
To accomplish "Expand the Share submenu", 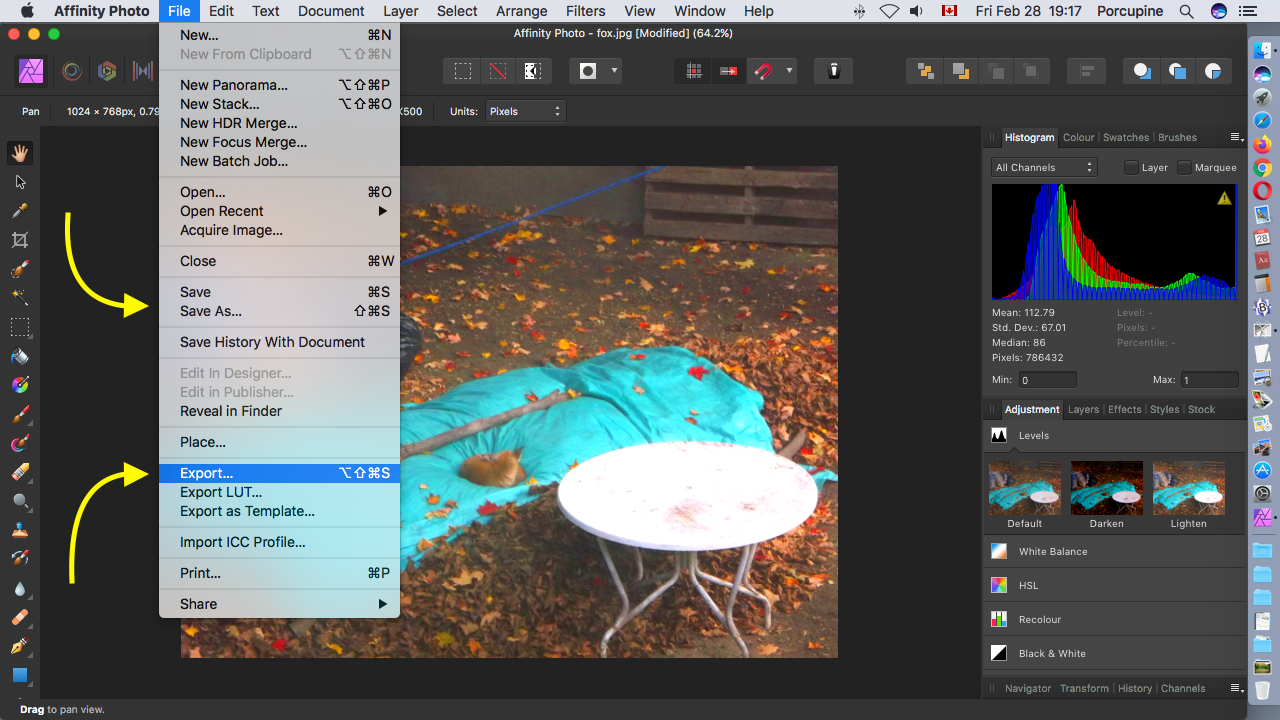I will tap(279, 604).
